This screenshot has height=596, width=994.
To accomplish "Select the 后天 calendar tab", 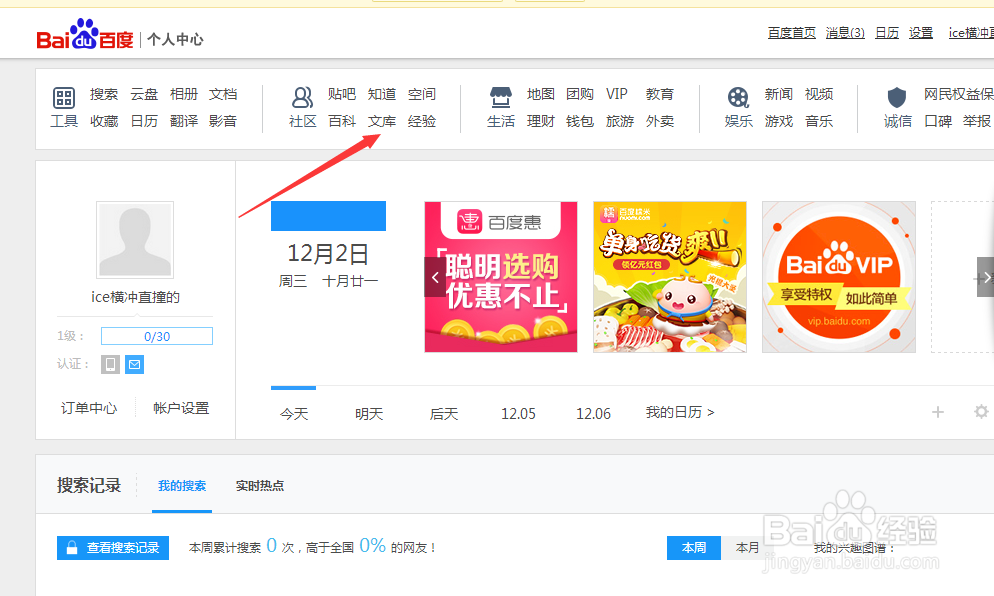I will [x=444, y=414].
